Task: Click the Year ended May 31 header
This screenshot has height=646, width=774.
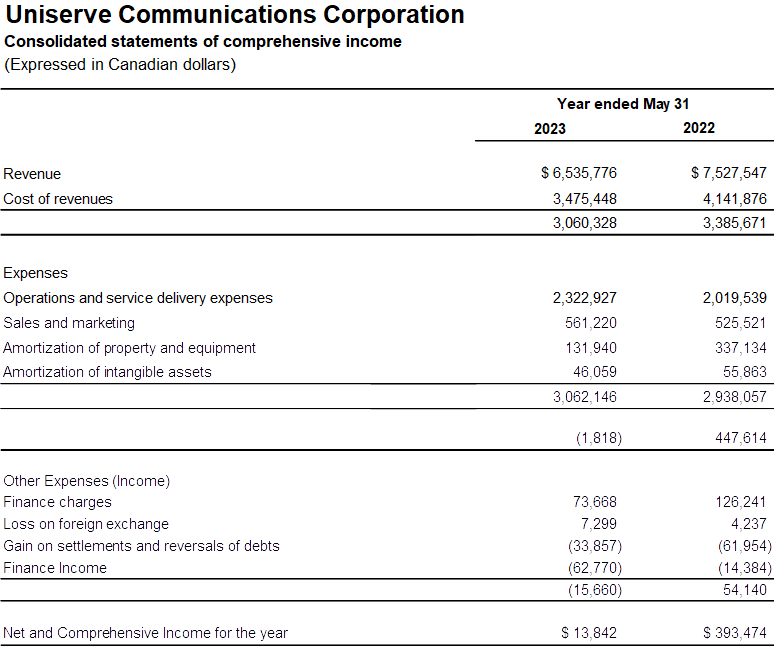Action: (x=622, y=104)
